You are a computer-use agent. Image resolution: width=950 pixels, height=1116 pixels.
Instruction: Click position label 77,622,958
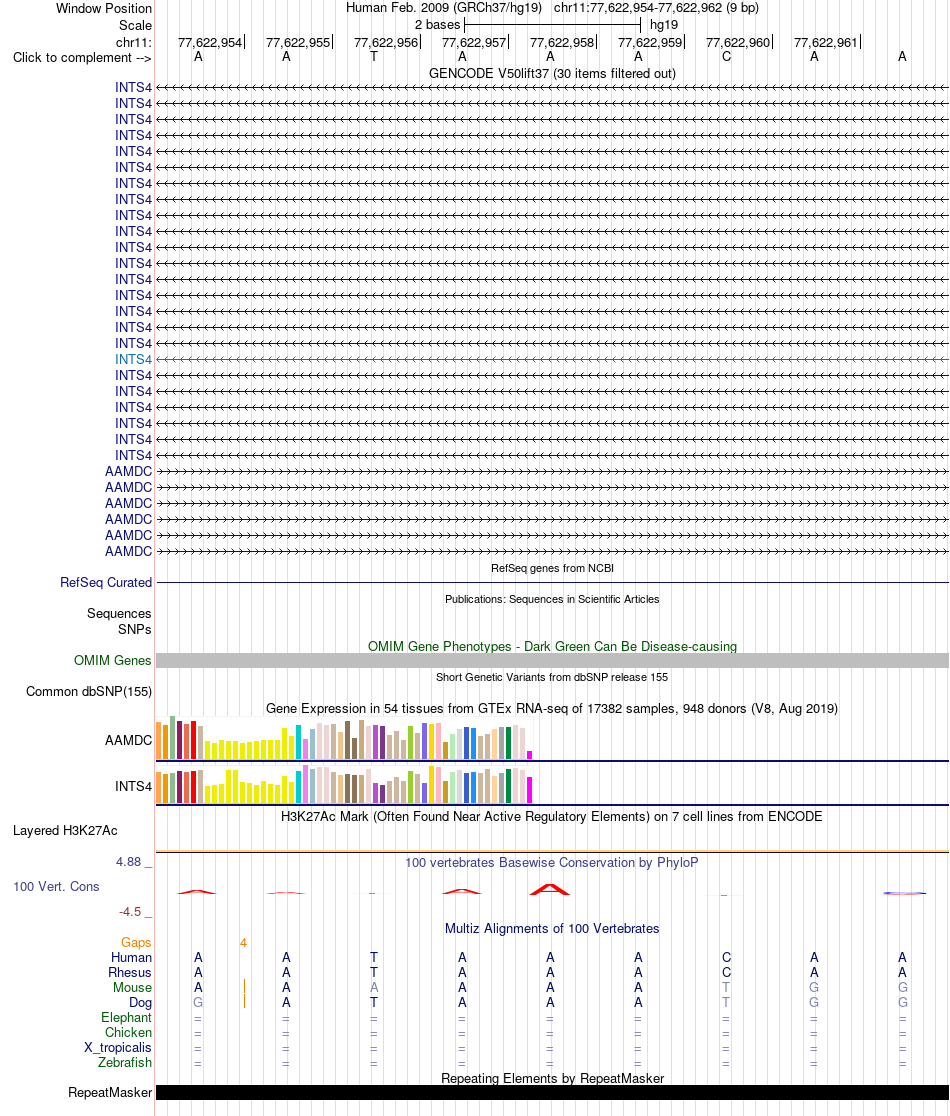(x=562, y=43)
